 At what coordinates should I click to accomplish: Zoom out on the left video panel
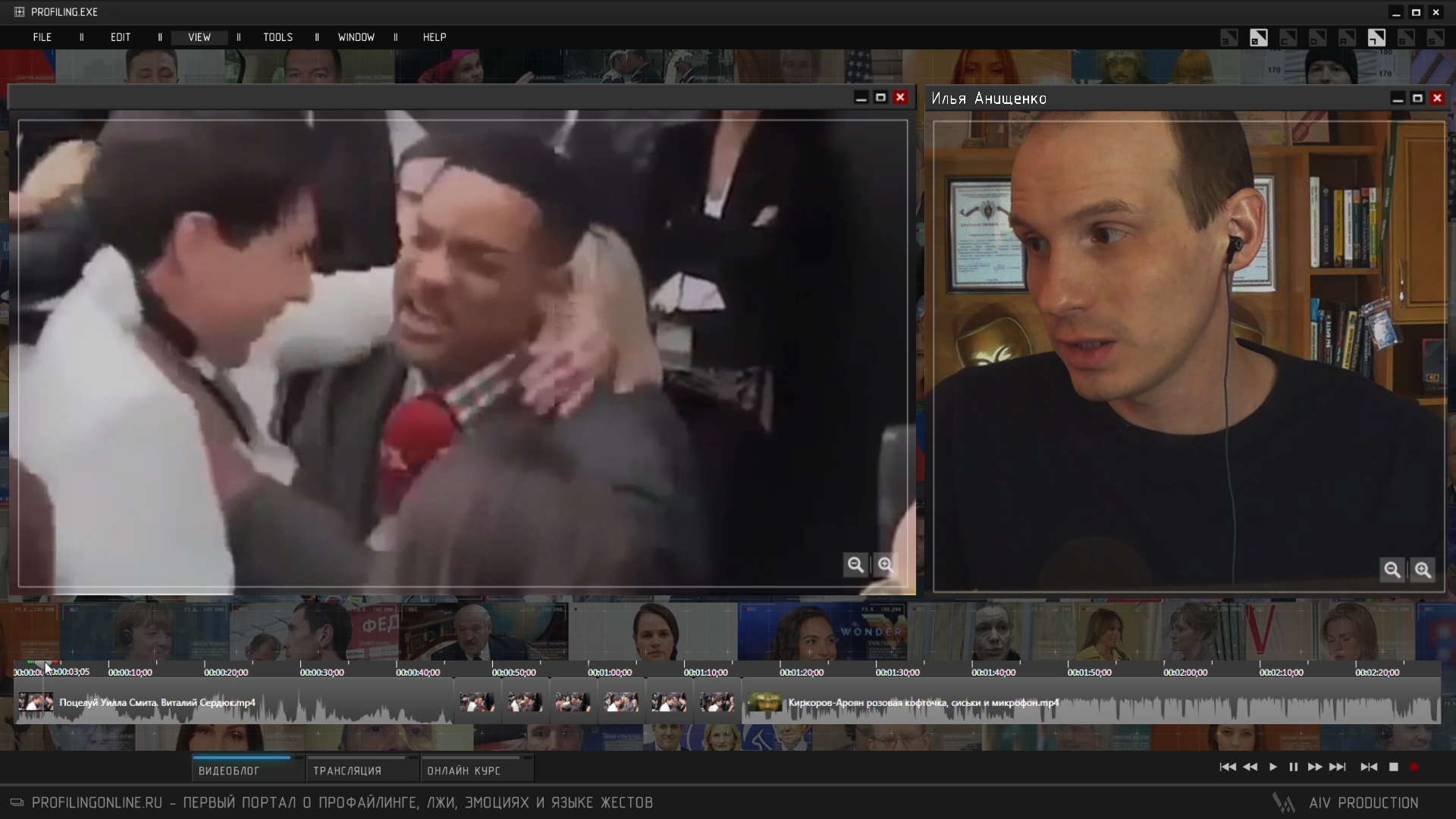(855, 565)
